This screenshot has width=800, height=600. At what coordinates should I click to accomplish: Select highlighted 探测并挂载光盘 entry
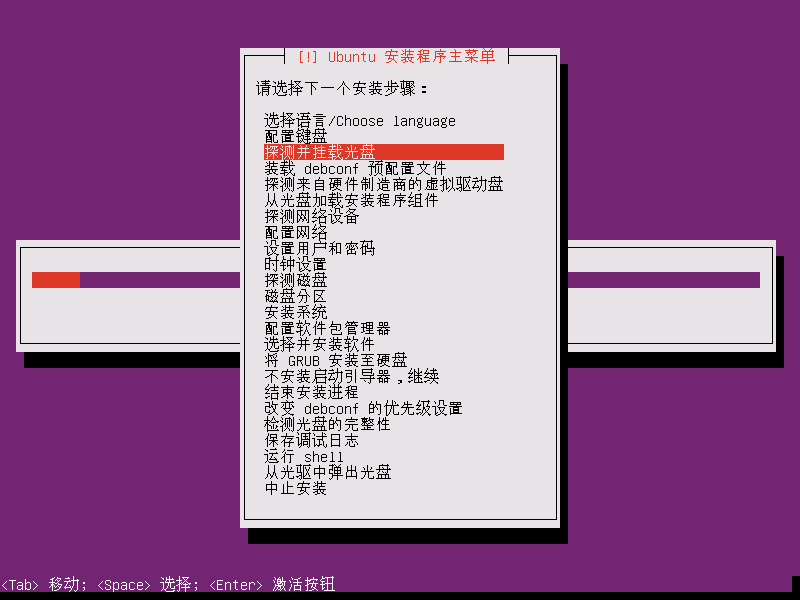coord(384,152)
